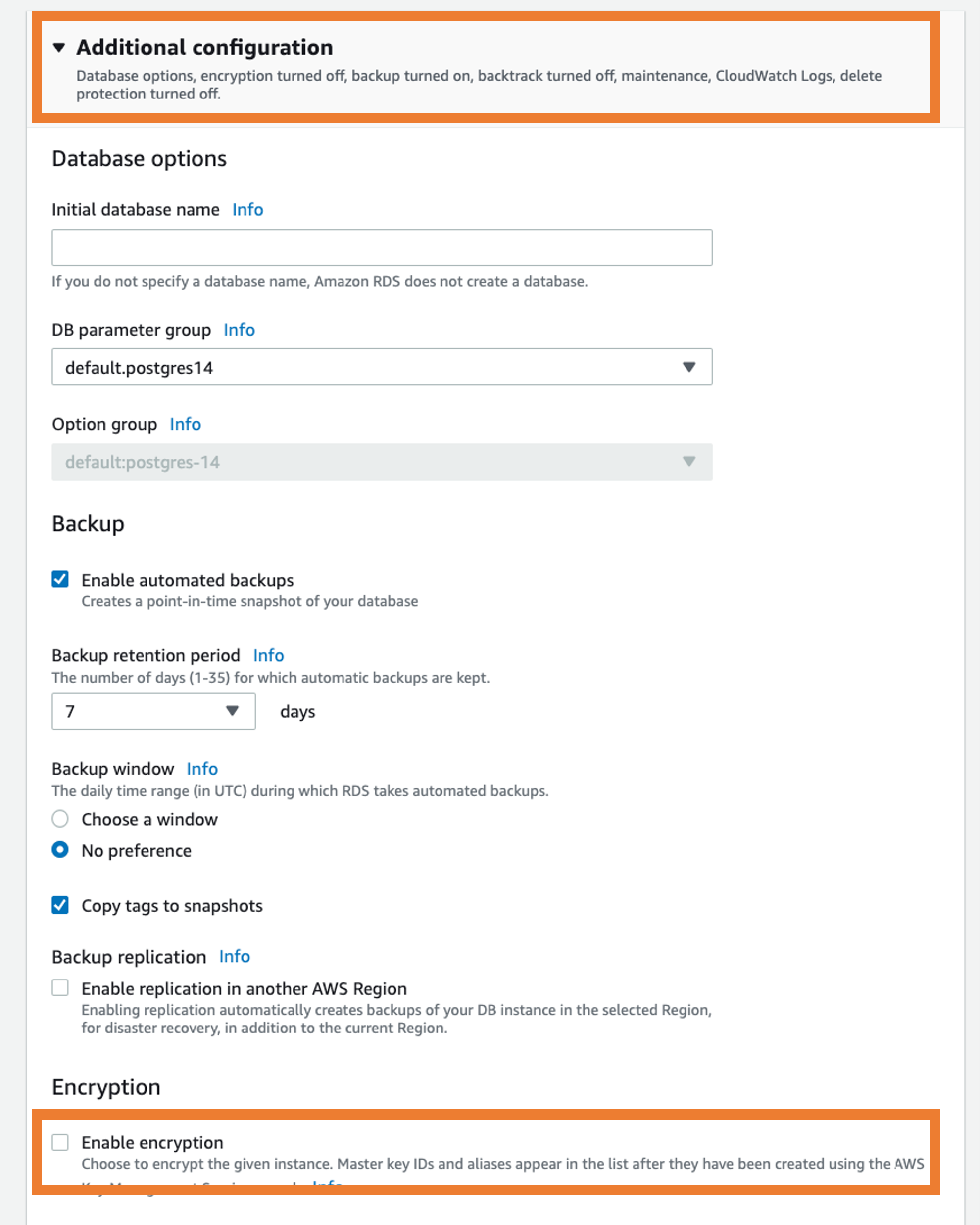980x1225 pixels.
Task: Collapse the Additional configuration section
Action: coord(59,48)
